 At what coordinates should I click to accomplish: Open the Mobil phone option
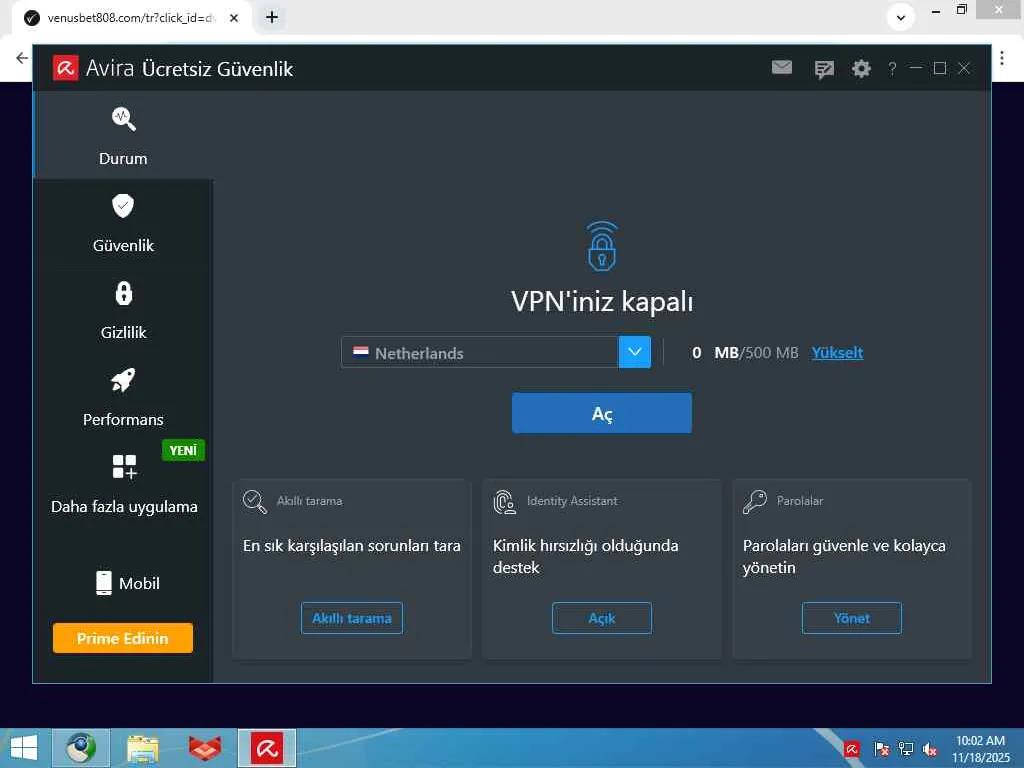127,583
